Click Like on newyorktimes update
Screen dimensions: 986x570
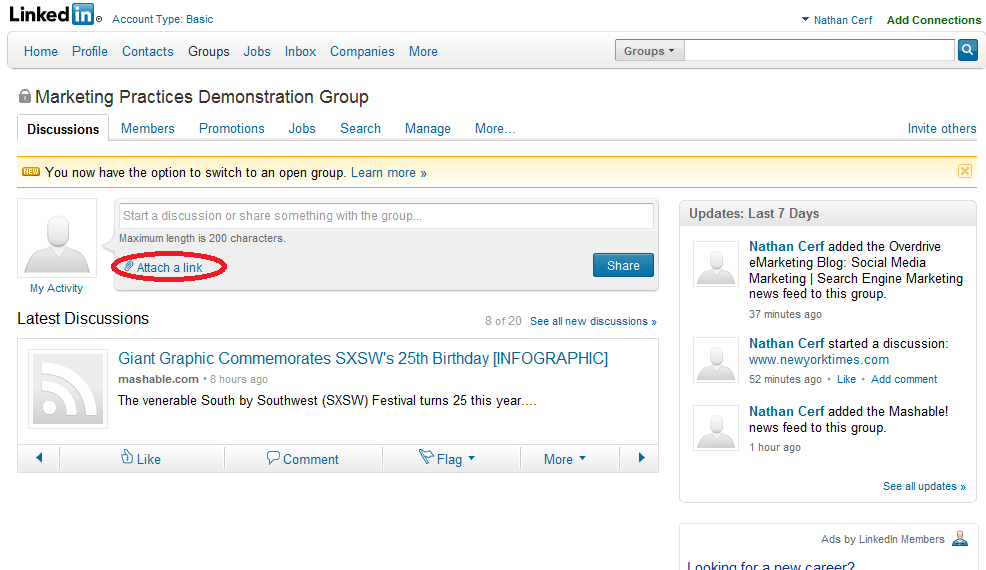tap(846, 379)
